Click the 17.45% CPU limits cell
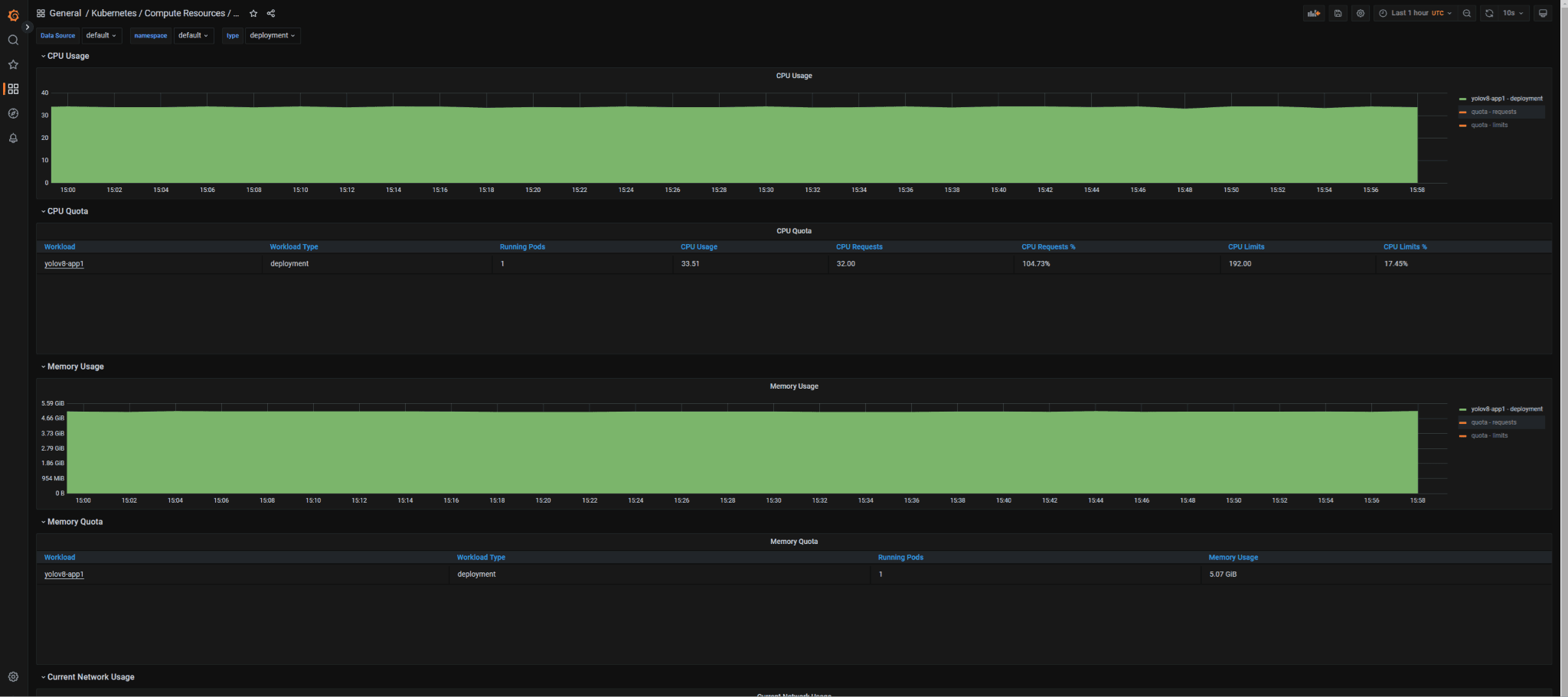 tap(1463, 264)
